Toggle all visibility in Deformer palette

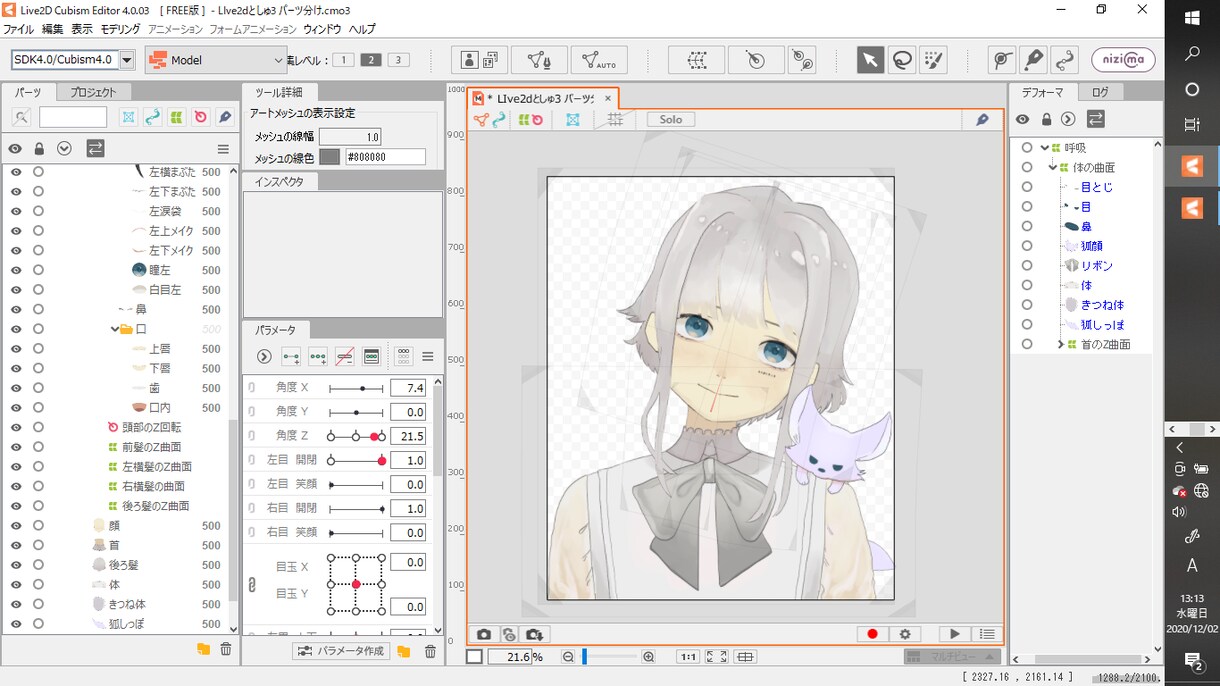click(x=1022, y=119)
